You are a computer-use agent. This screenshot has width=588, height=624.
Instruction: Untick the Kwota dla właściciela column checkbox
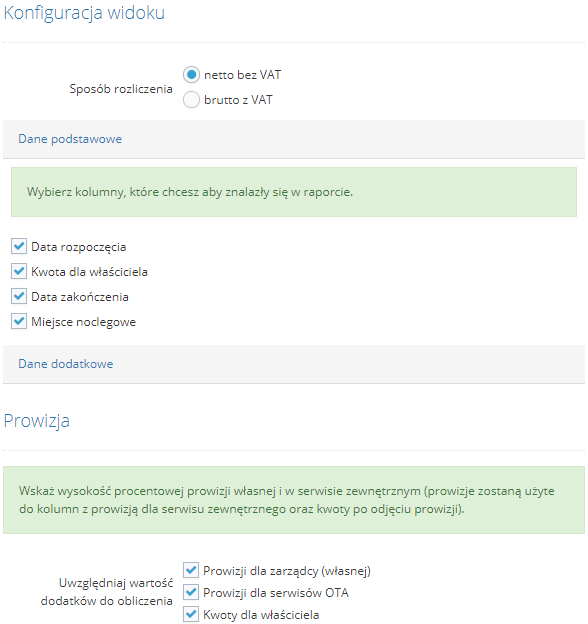(19, 271)
